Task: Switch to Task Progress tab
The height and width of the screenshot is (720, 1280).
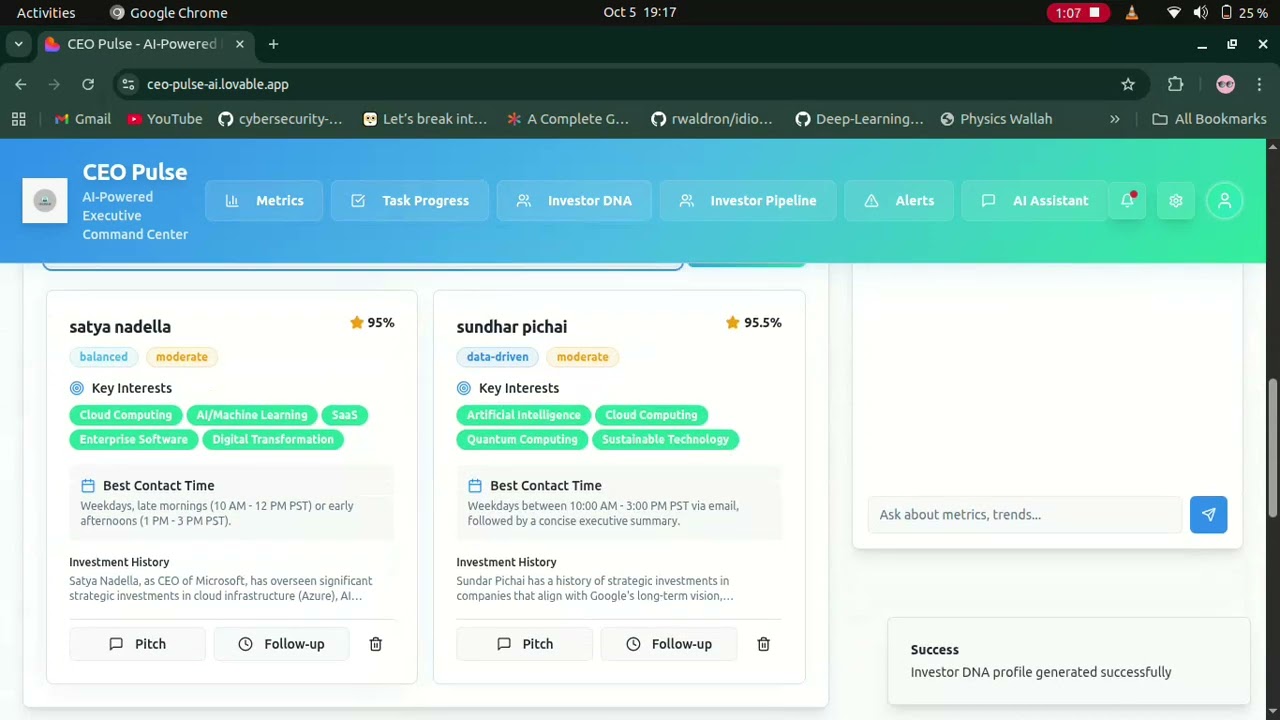Action: click(x=410, y=201)
